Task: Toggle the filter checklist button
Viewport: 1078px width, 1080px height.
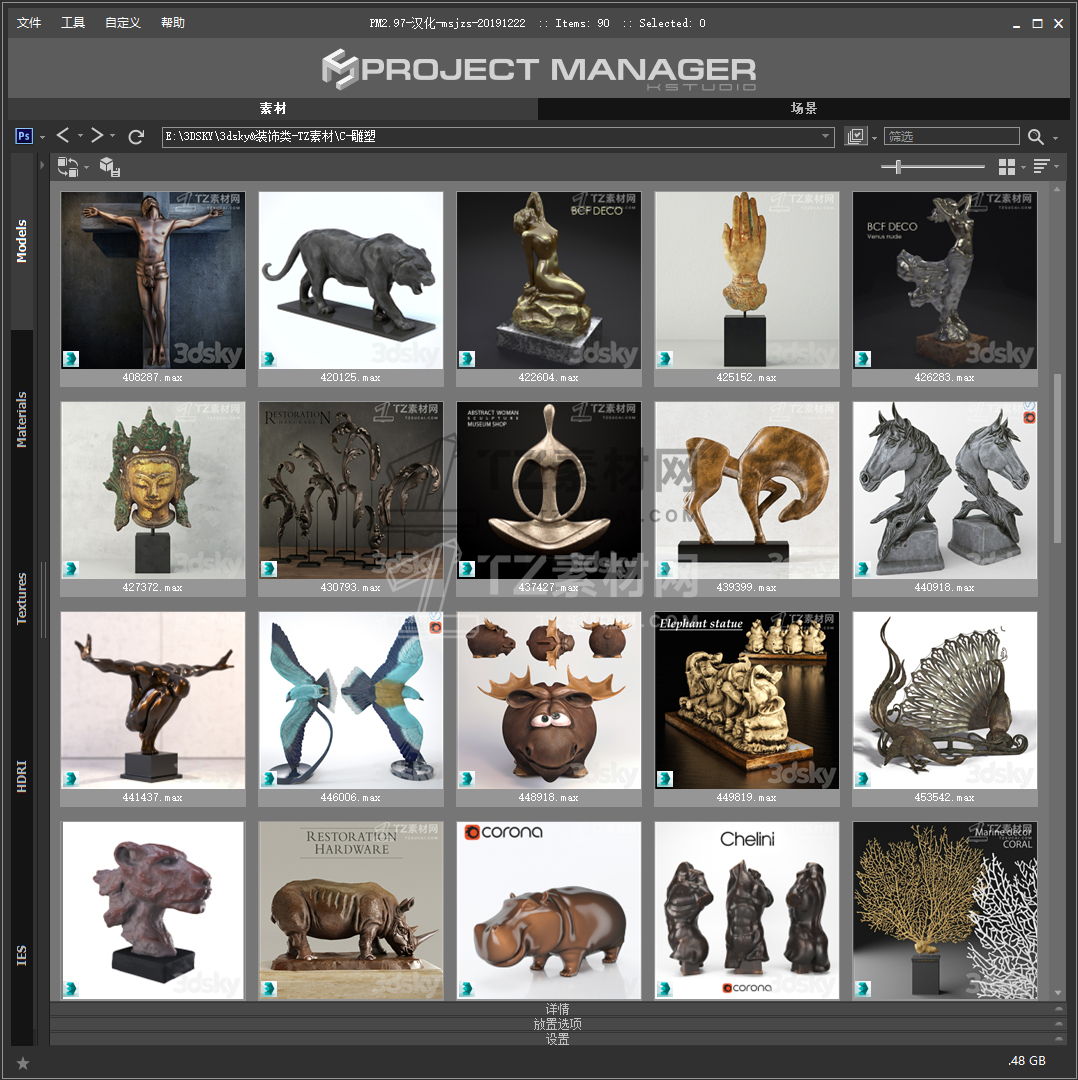Action: 855,137
